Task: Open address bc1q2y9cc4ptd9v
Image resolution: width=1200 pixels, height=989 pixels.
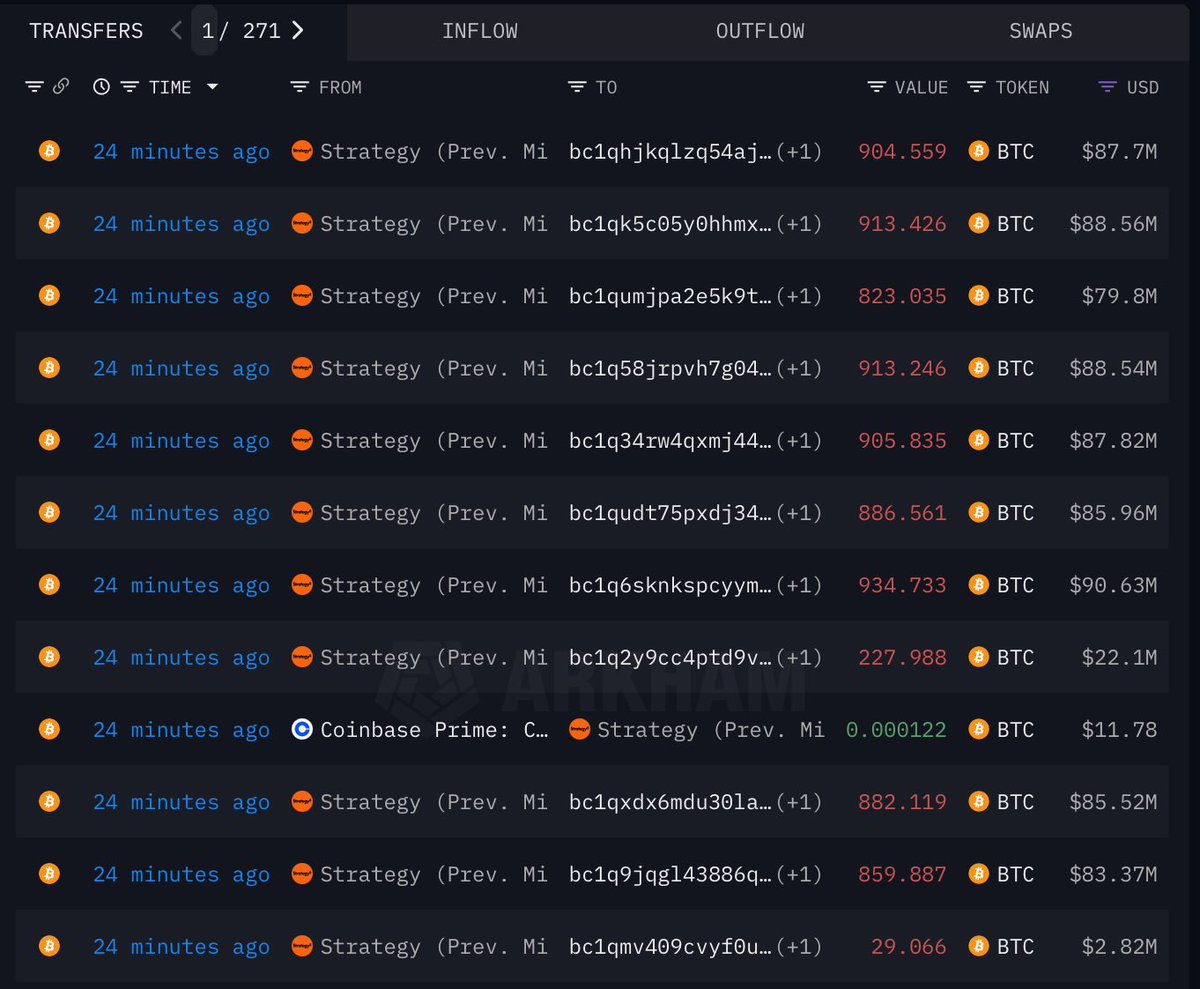Action: point(670,658)
